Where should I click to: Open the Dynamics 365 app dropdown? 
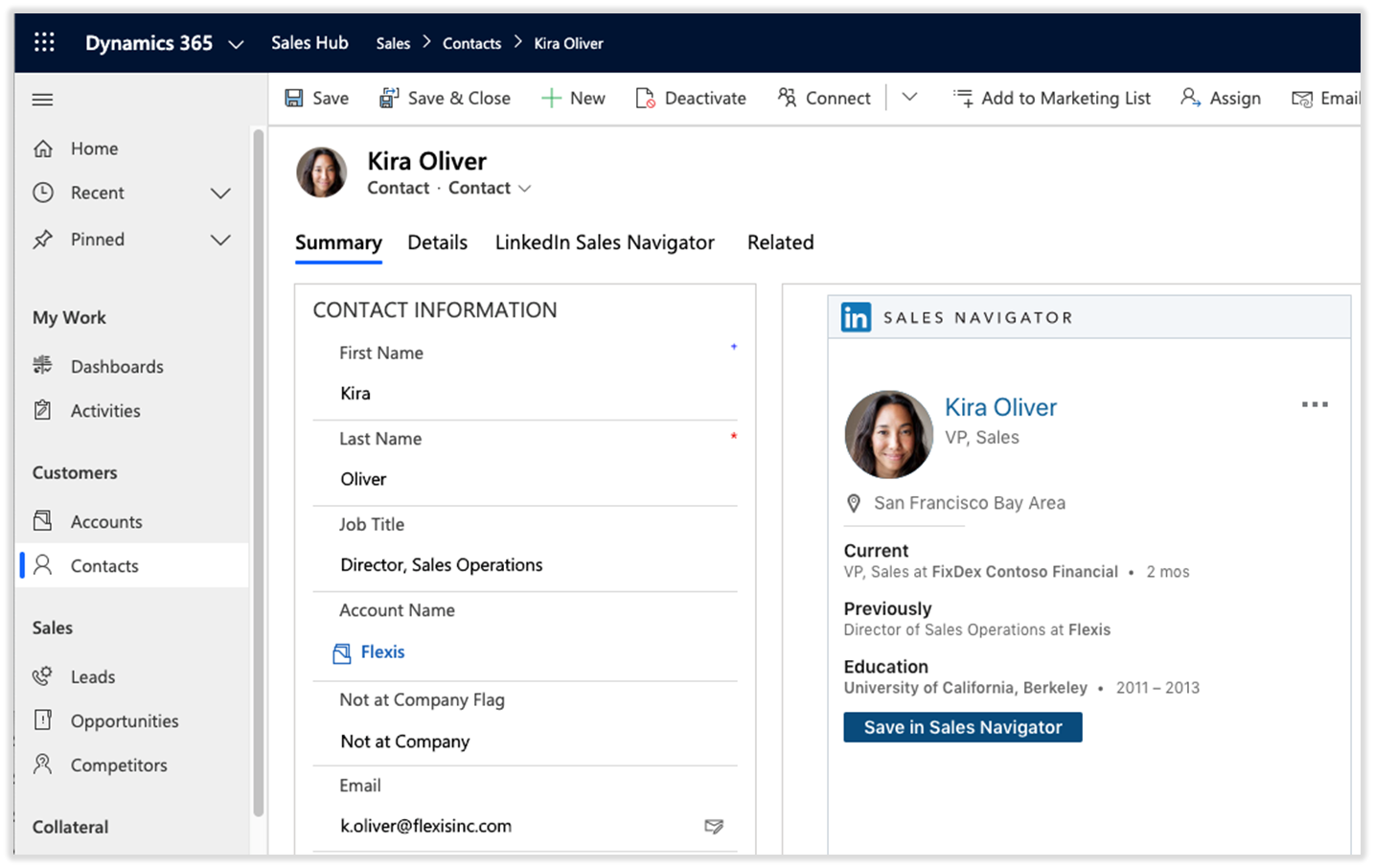click(x=236, y=44)
